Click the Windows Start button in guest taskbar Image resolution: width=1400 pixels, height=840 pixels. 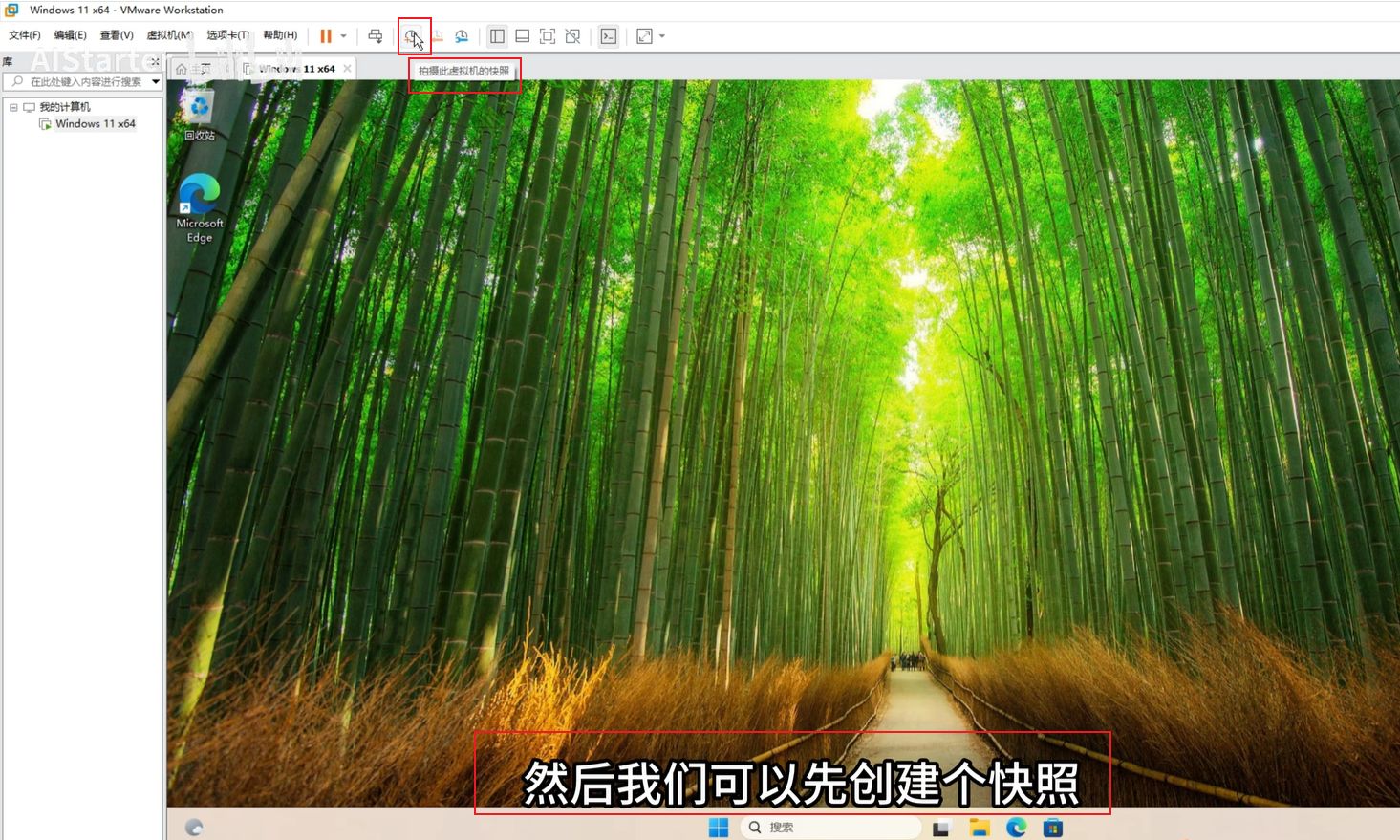tap(719, 828)
